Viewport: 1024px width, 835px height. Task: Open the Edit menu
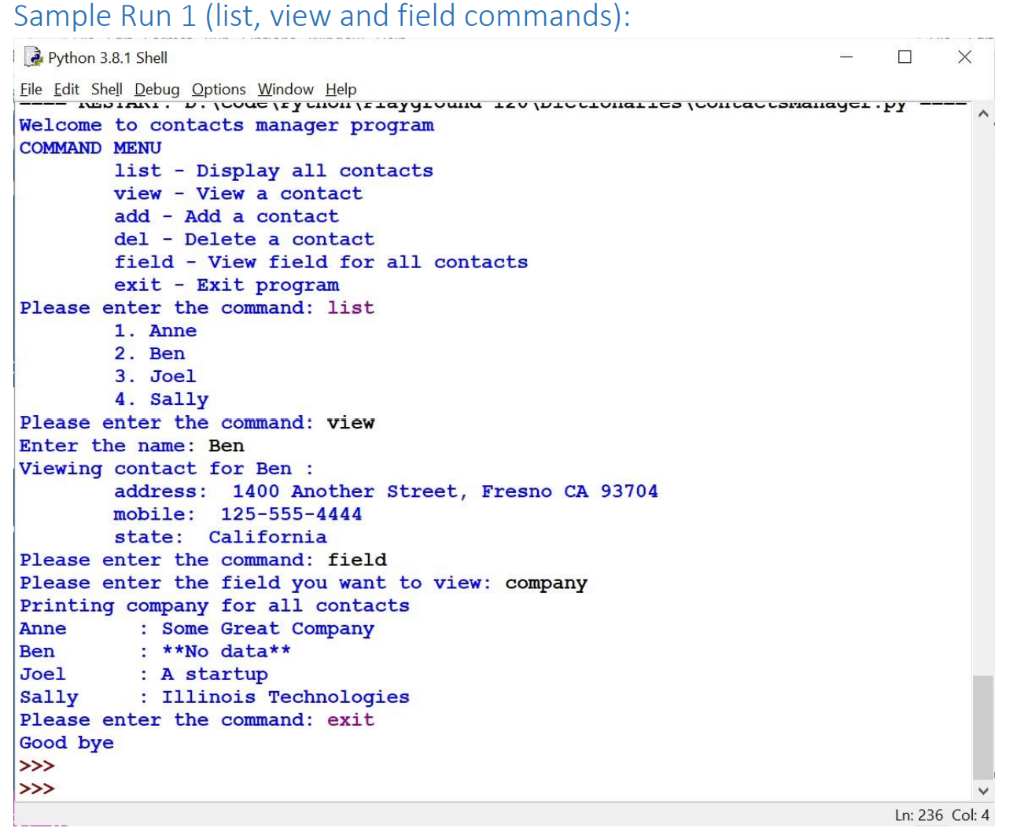(x=66, y=89)
